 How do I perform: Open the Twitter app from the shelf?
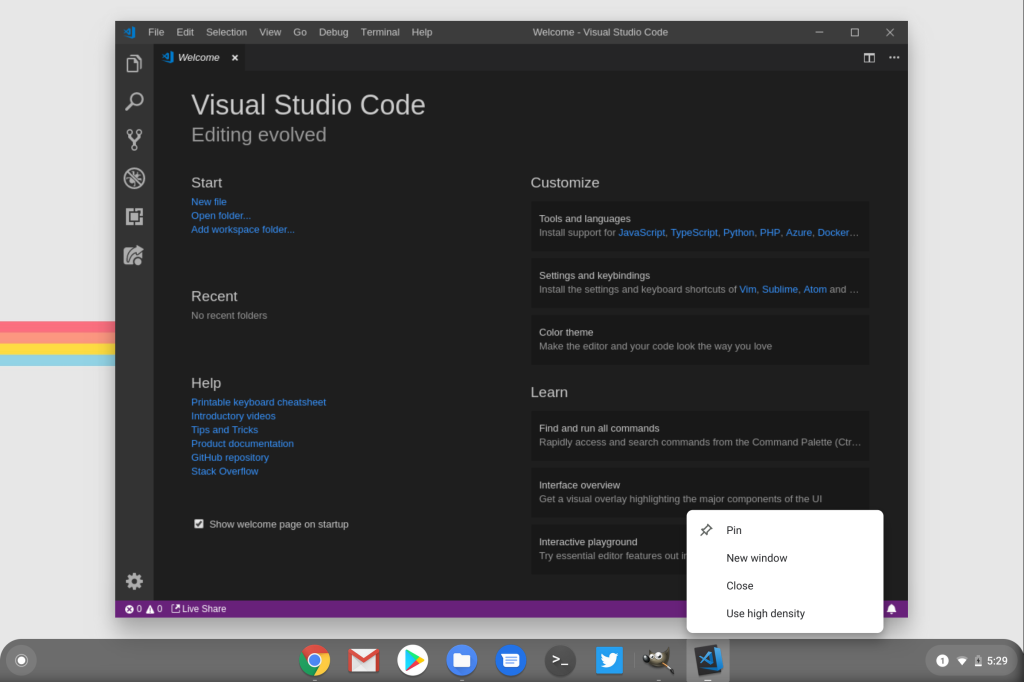(x=609, y=660)
